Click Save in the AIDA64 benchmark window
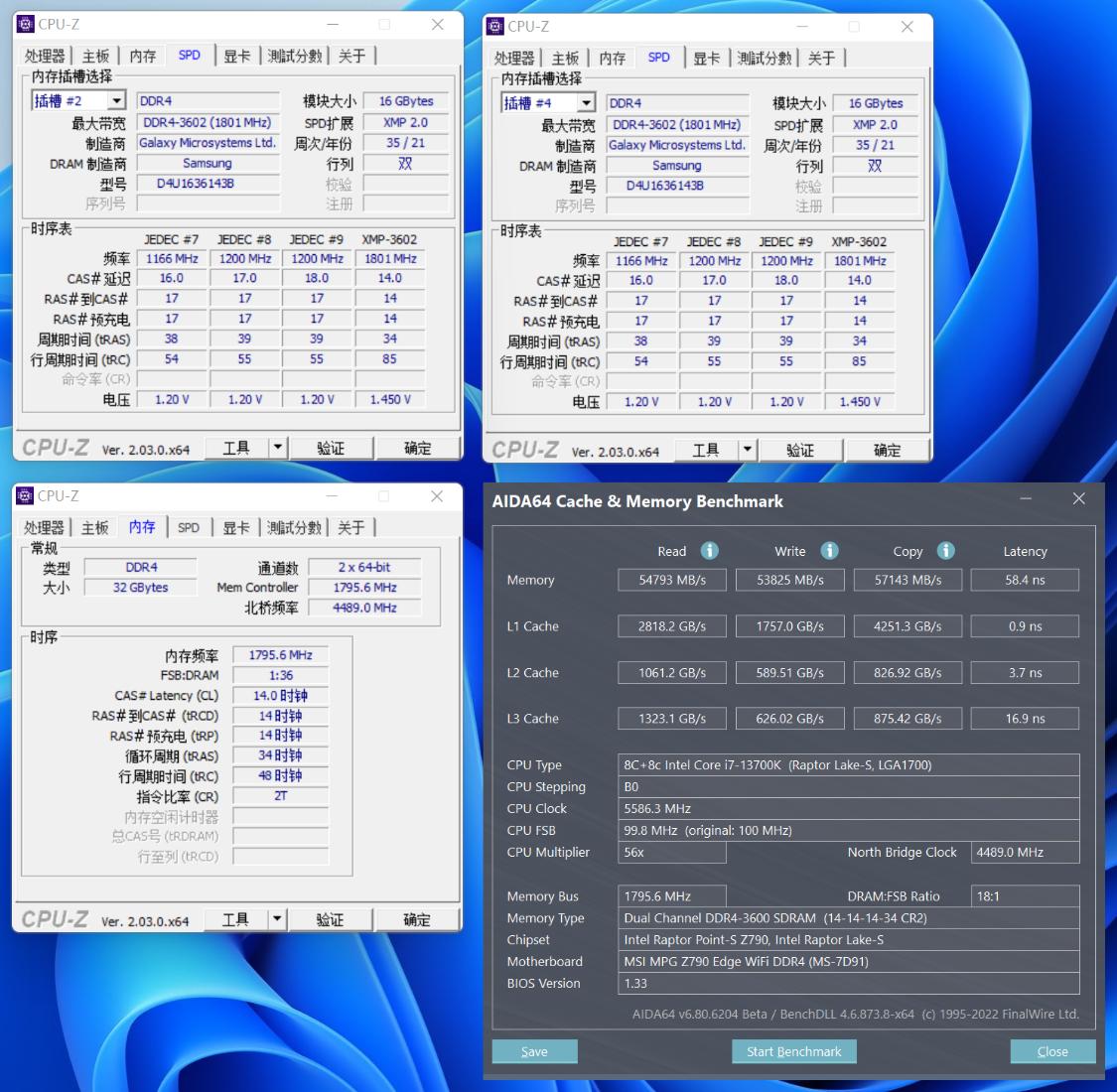 tap(534, 1050)
